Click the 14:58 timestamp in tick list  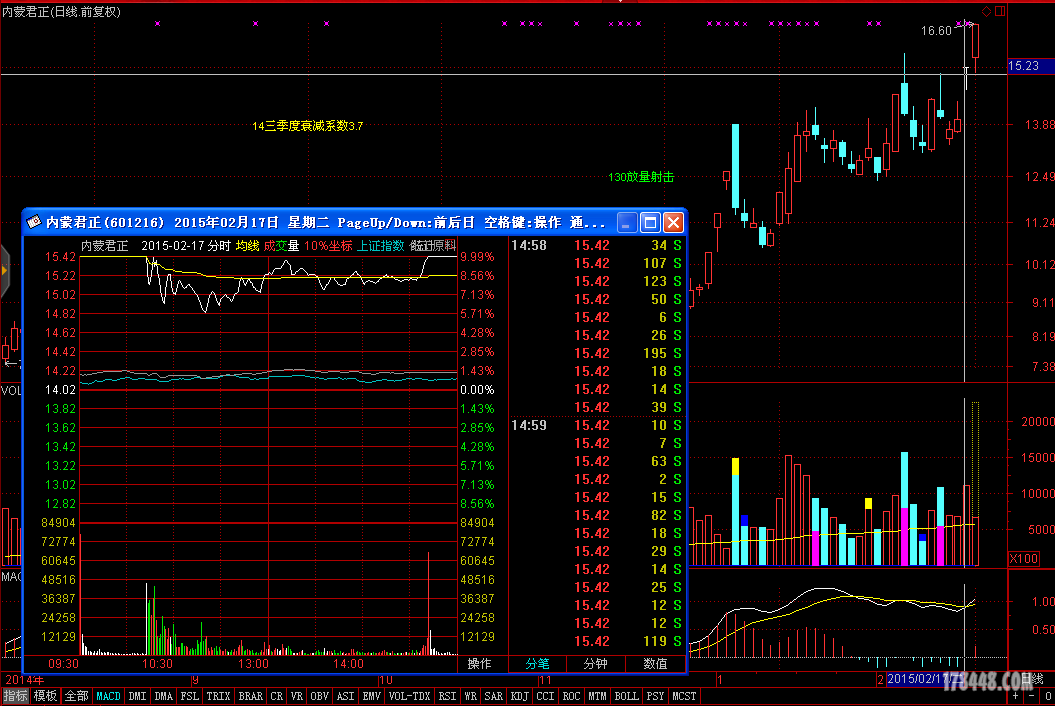click(x=529, y=246)
